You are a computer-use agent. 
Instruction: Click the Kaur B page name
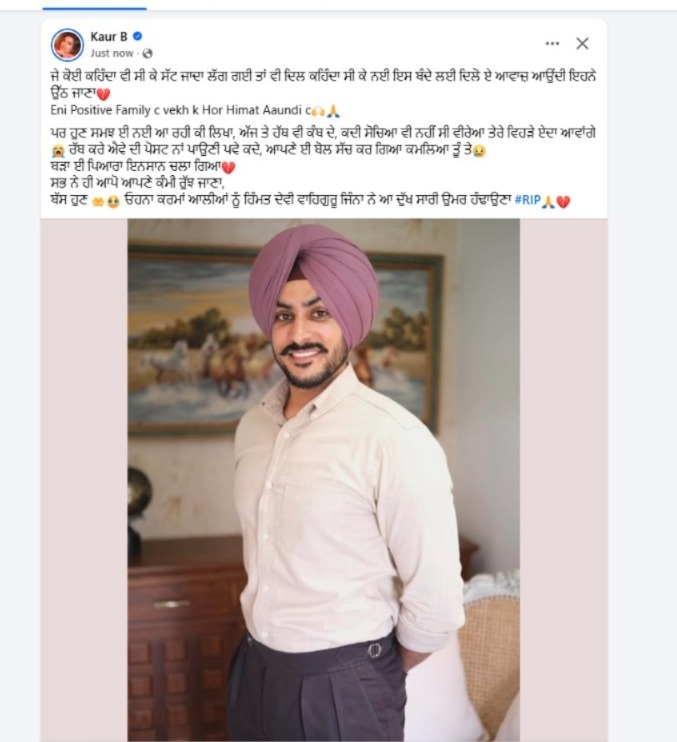[x=109, y=36]
